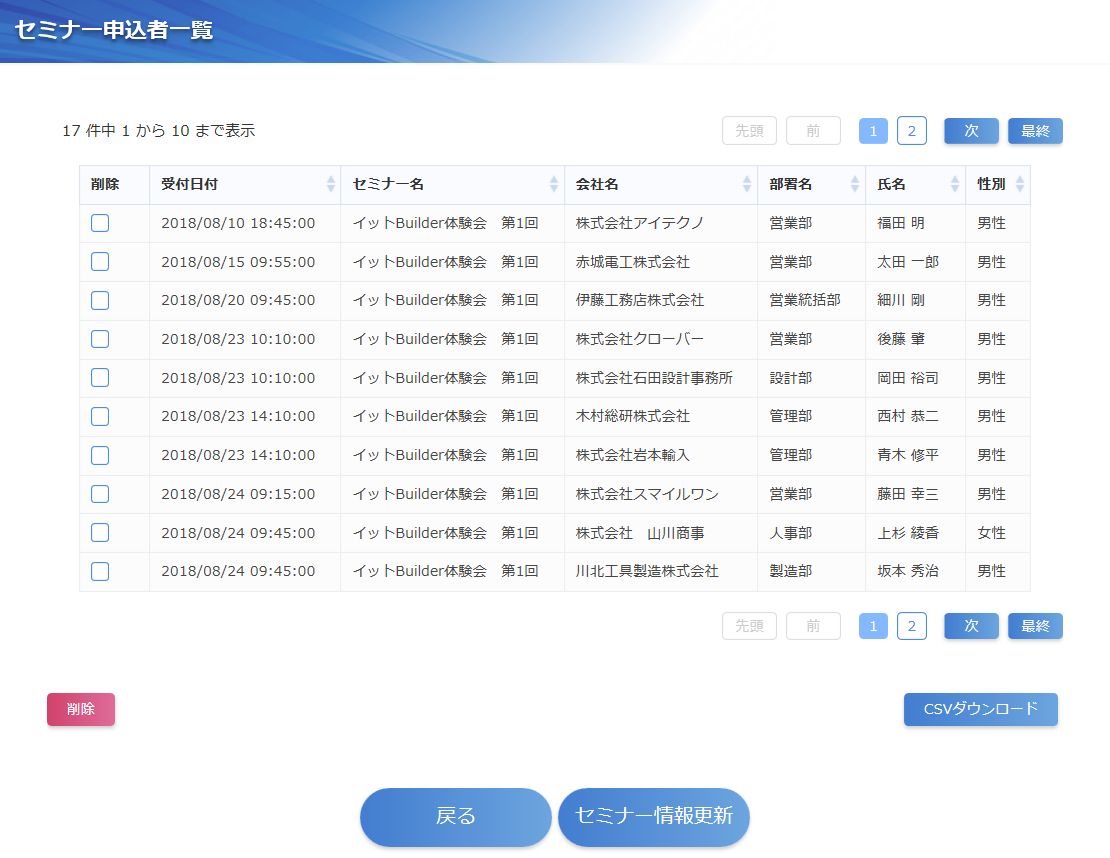This screenshot has height=858, width=1110.
Task: Sort by 氏名 column arrows
Action: (955, 184)
